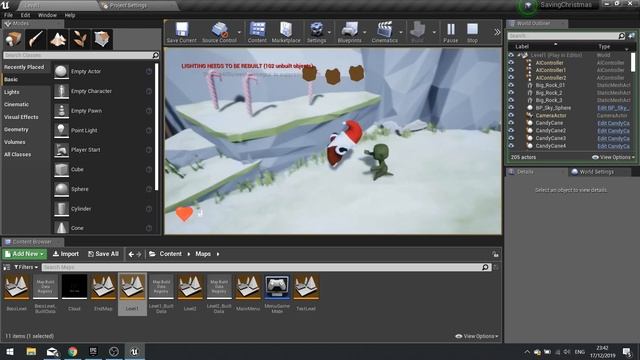Open Source Control dropdown arrow
The width and height of the screenshot is (640, 360).
(x=239, y=32)
